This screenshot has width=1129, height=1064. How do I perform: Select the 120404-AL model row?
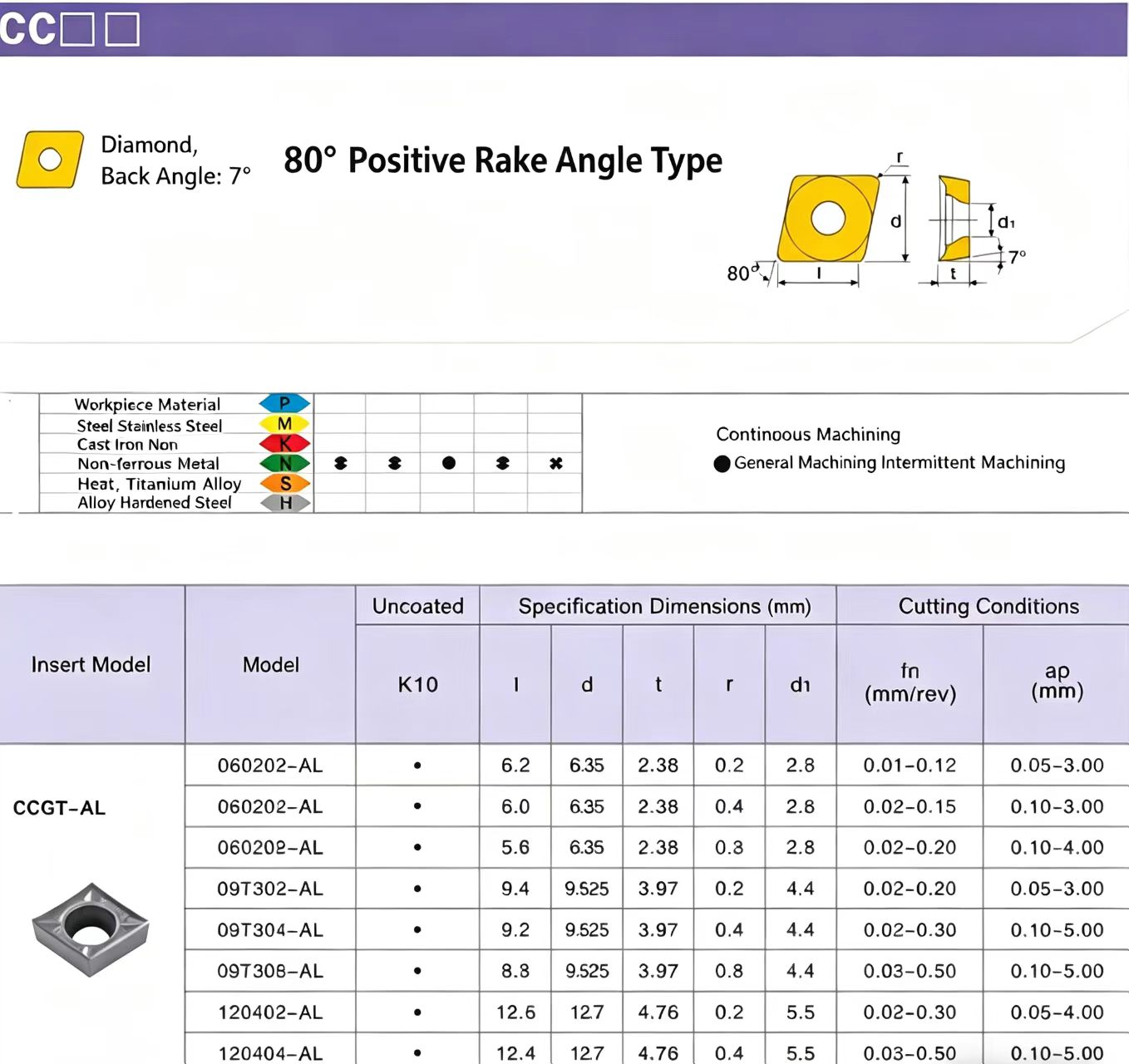(x=270, y=1052)
